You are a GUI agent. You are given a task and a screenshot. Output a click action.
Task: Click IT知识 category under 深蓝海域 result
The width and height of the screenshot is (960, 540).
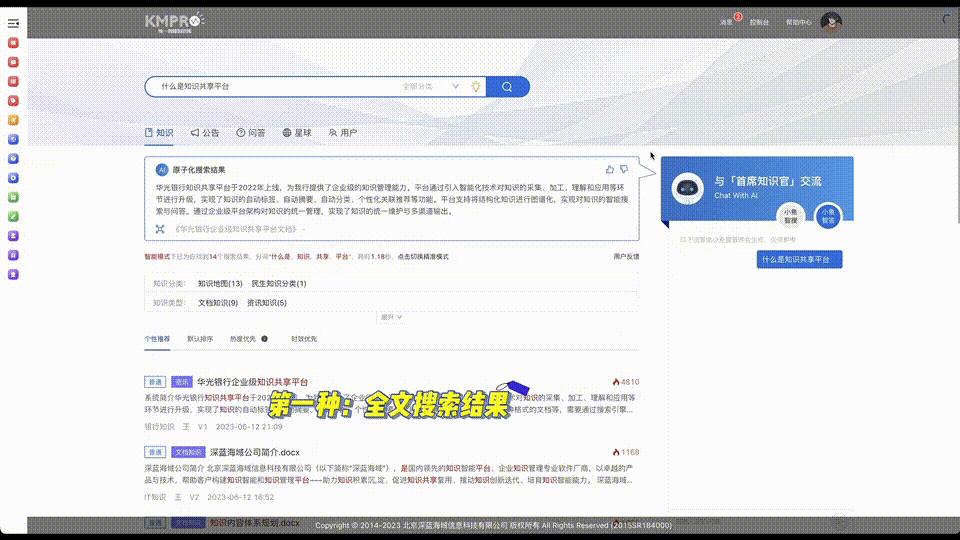click(155, 497)
